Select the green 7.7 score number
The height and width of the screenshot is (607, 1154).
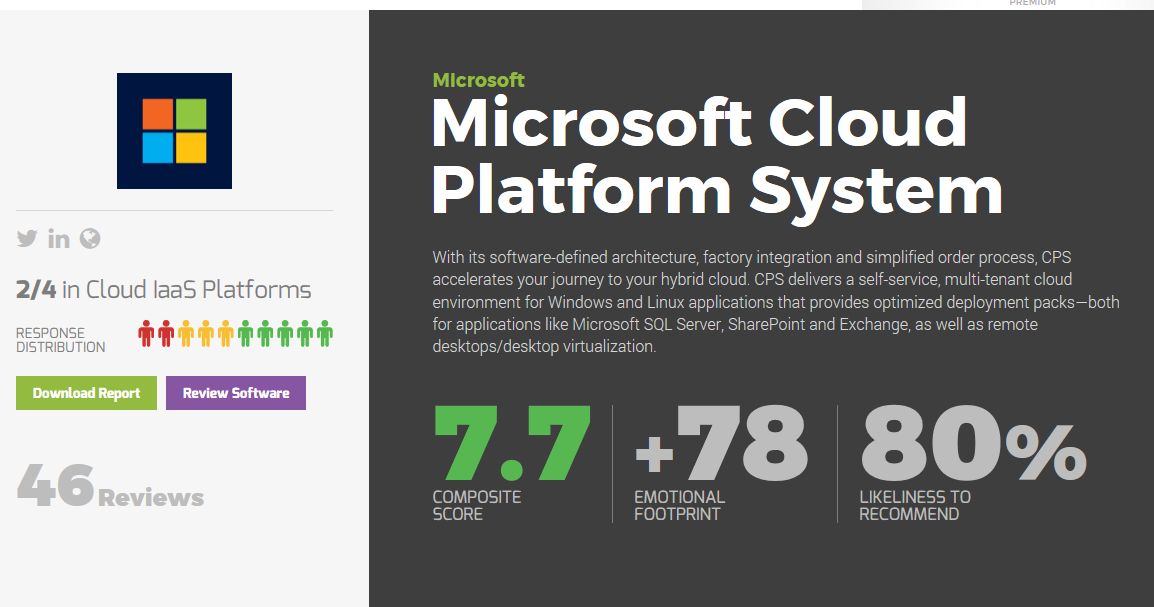[x=512, y=444]
